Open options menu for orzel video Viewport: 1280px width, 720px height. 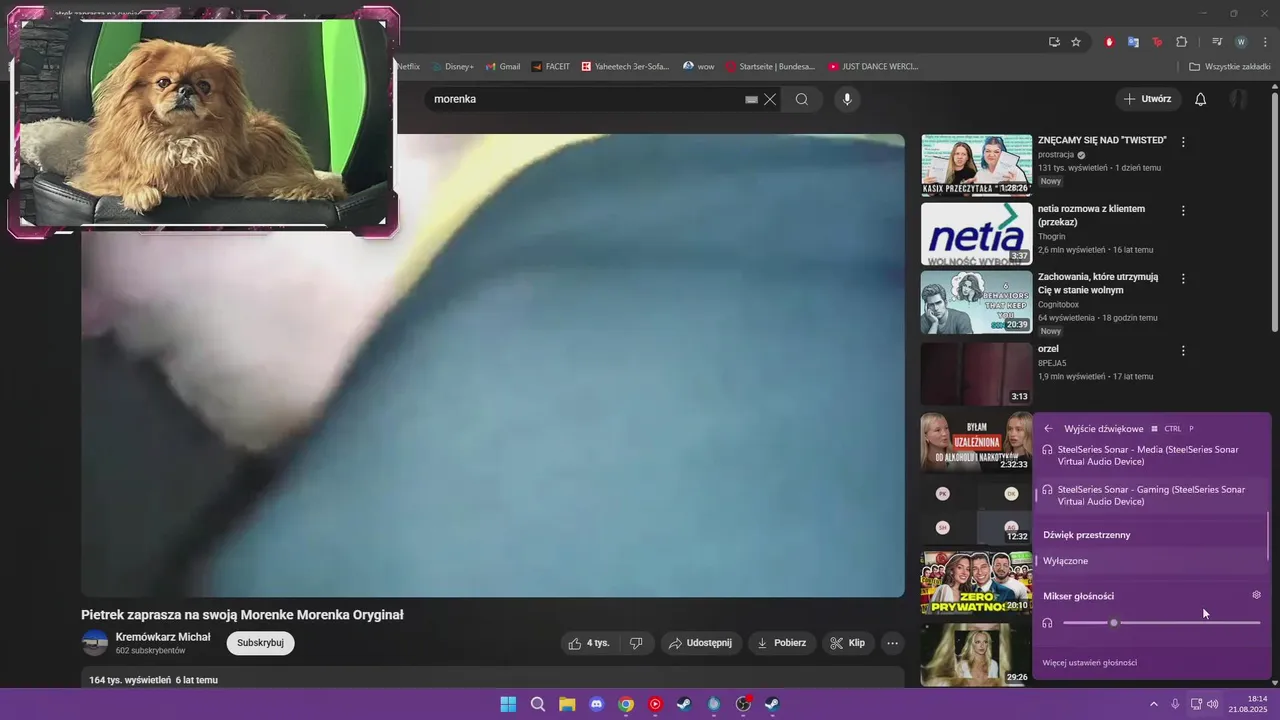(1183, 351)
